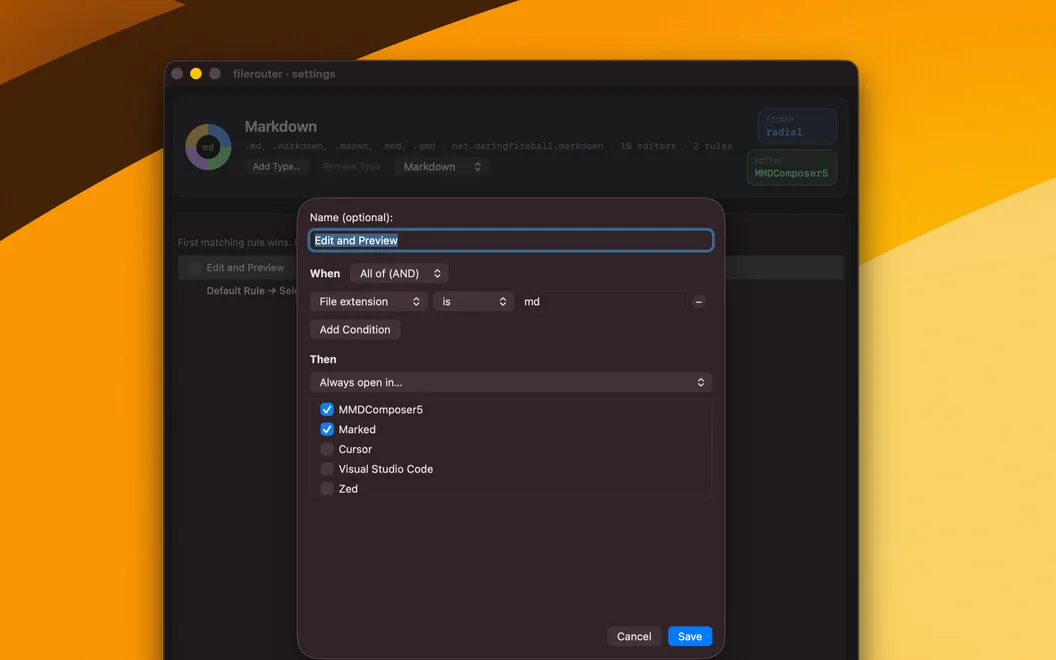The width and height of the screenshot is (1056, 660).
Task: Enable the Zed editor checkbox
Action: click(x=327, y=489)
